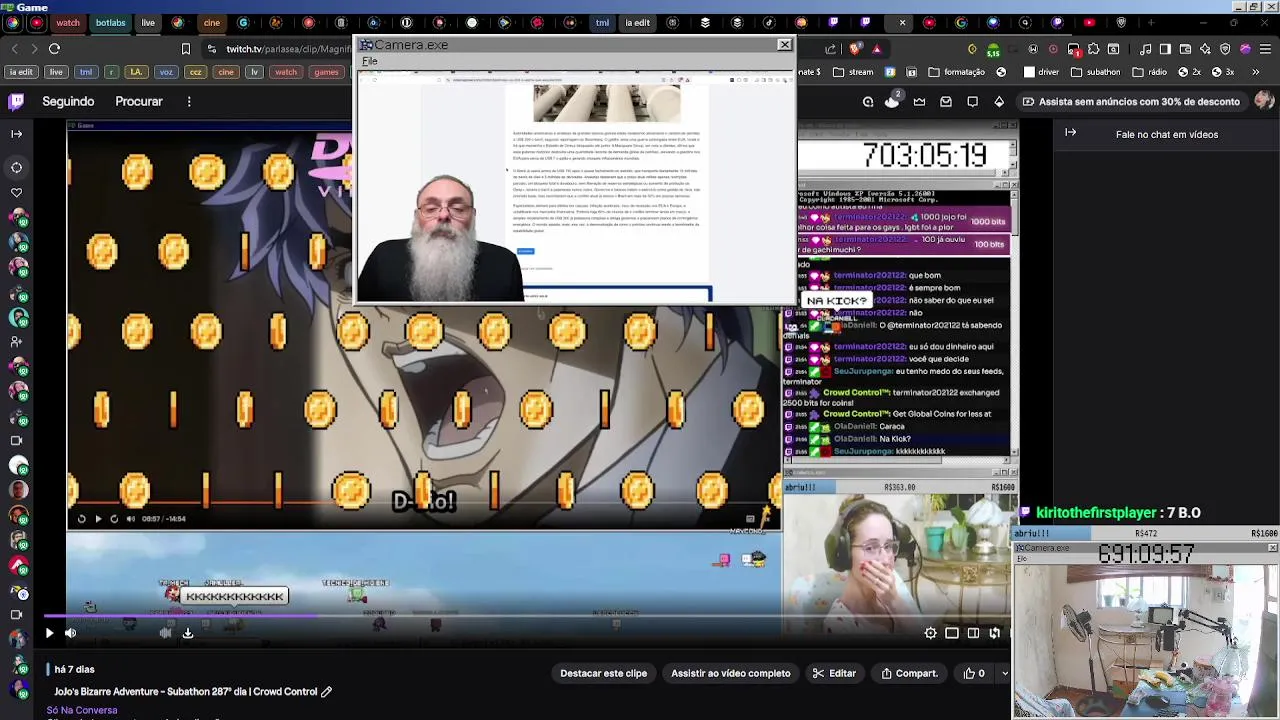The height and width of the screenshot is (720, 1280).
Task: Open sidebar heart followed channels icon
Action: (x=16, y=192)
